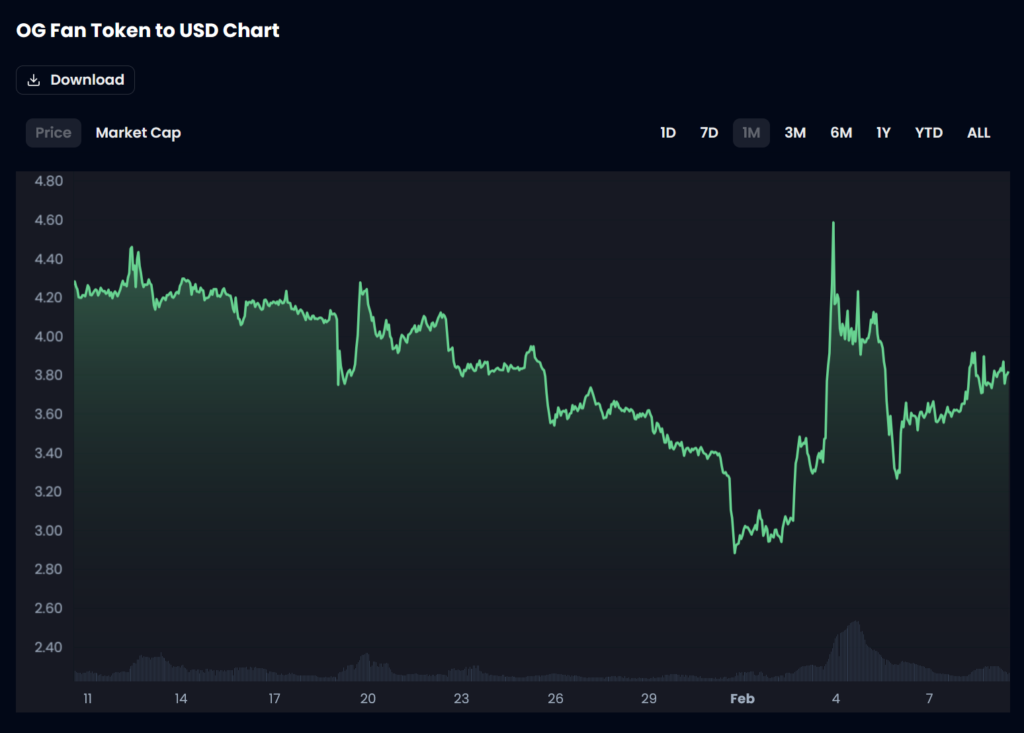1024x733 pixels.
Task: Click the 4.80 price axis label
Action: click(49, 182)
